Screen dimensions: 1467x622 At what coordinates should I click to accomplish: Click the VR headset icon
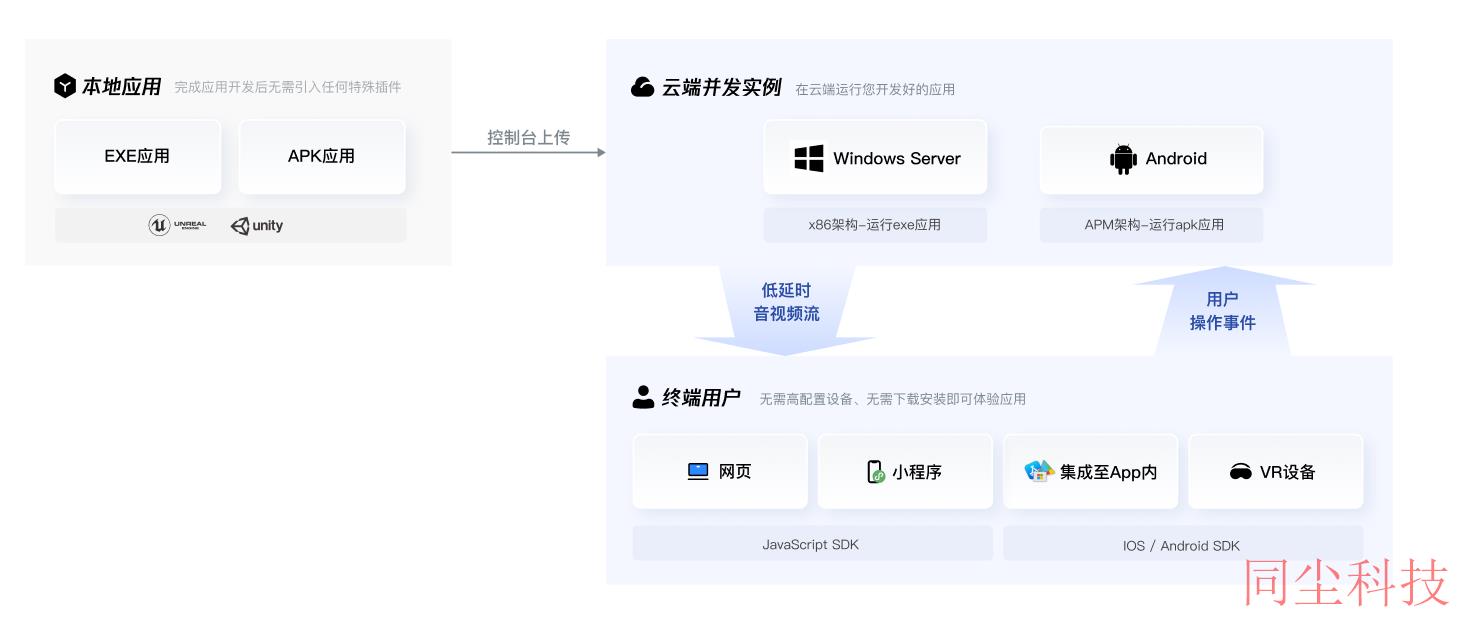[x=1241, y=472]
